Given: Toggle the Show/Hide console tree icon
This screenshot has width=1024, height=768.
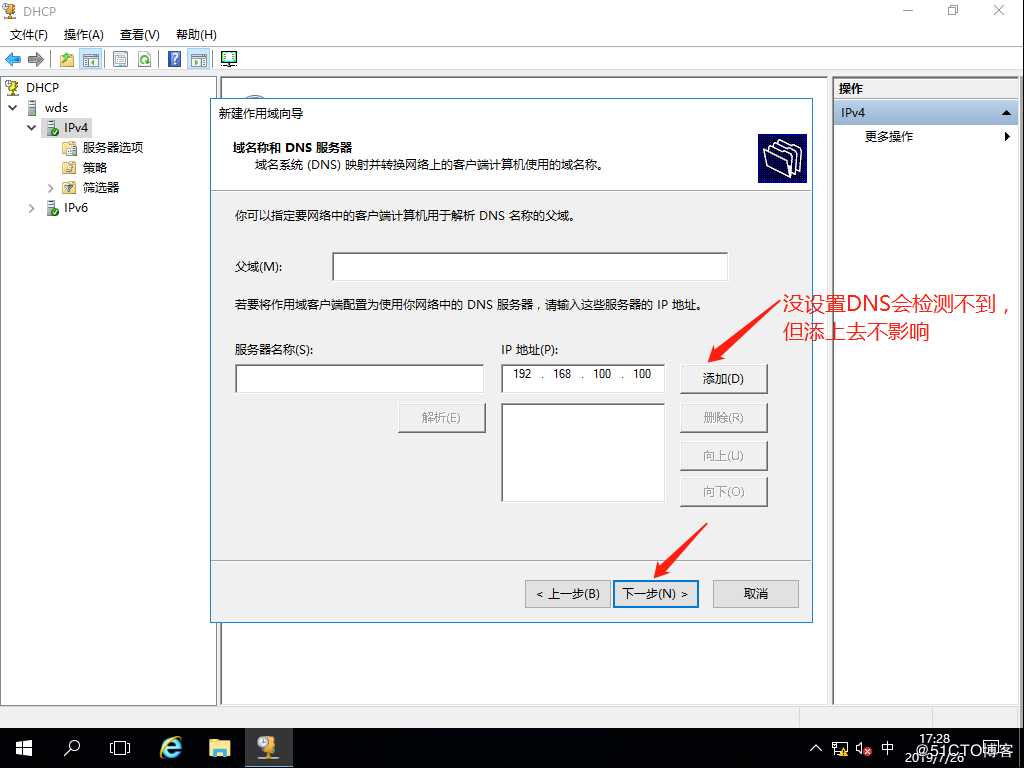Looking at the screenshot, I should (x=91, y=59).
